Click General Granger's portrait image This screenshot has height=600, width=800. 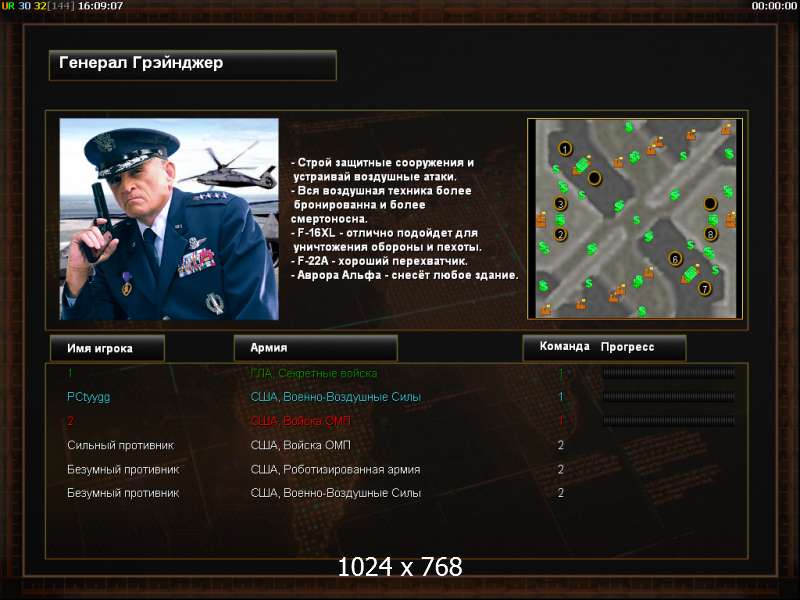tap(169, 219)
